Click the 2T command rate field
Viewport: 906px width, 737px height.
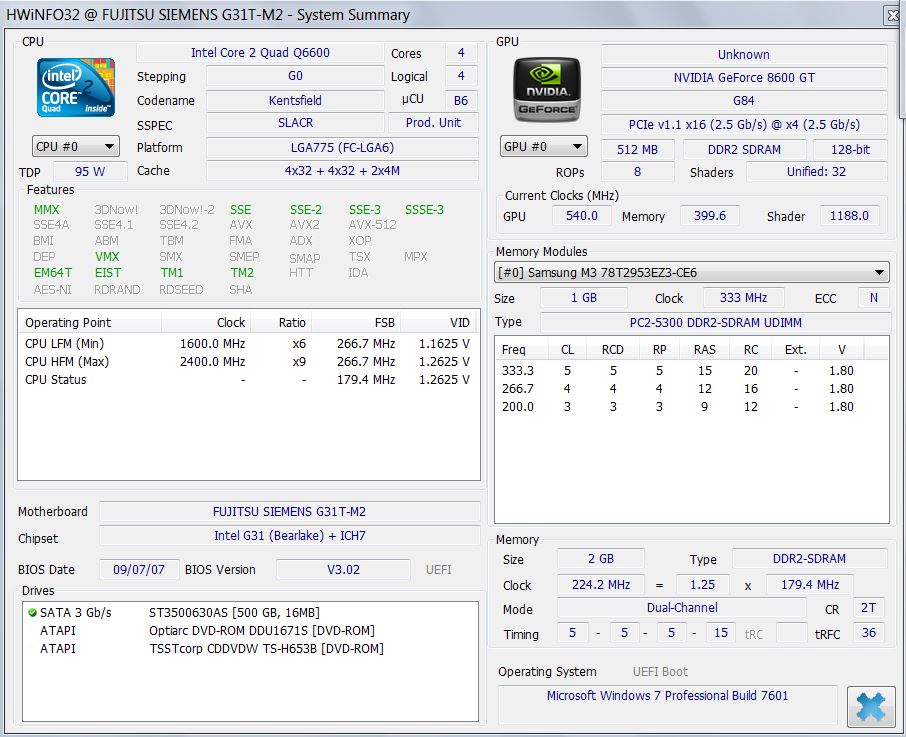[868, 608]
